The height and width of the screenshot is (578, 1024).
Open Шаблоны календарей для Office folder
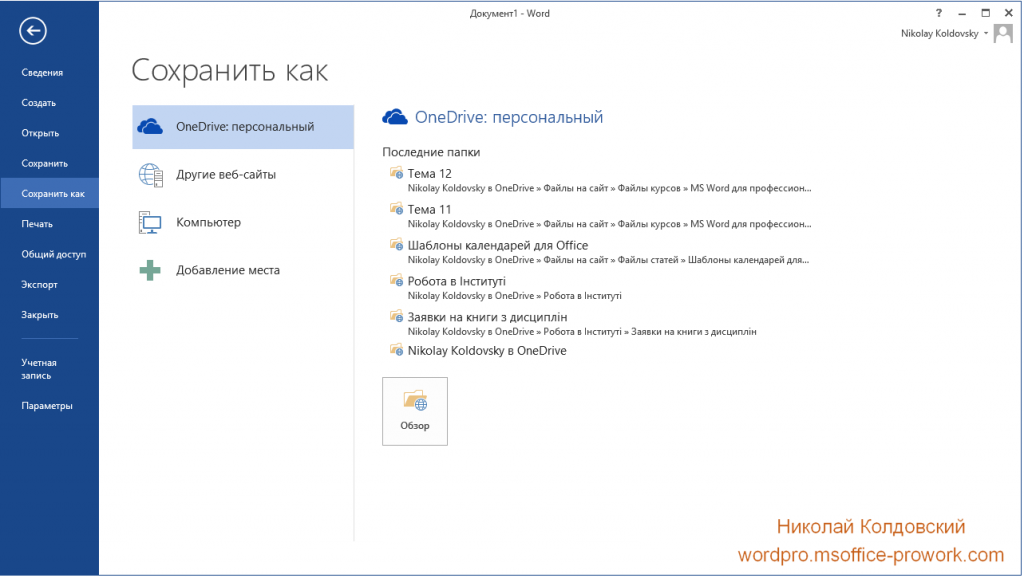point(497,245)
